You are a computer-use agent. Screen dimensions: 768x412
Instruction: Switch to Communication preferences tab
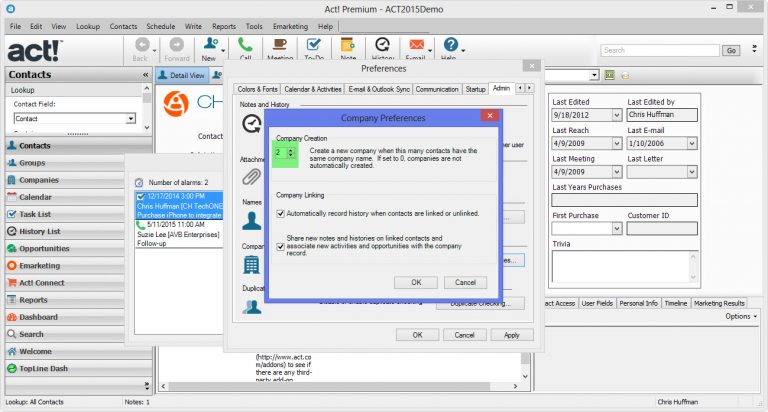click(437, 89)
